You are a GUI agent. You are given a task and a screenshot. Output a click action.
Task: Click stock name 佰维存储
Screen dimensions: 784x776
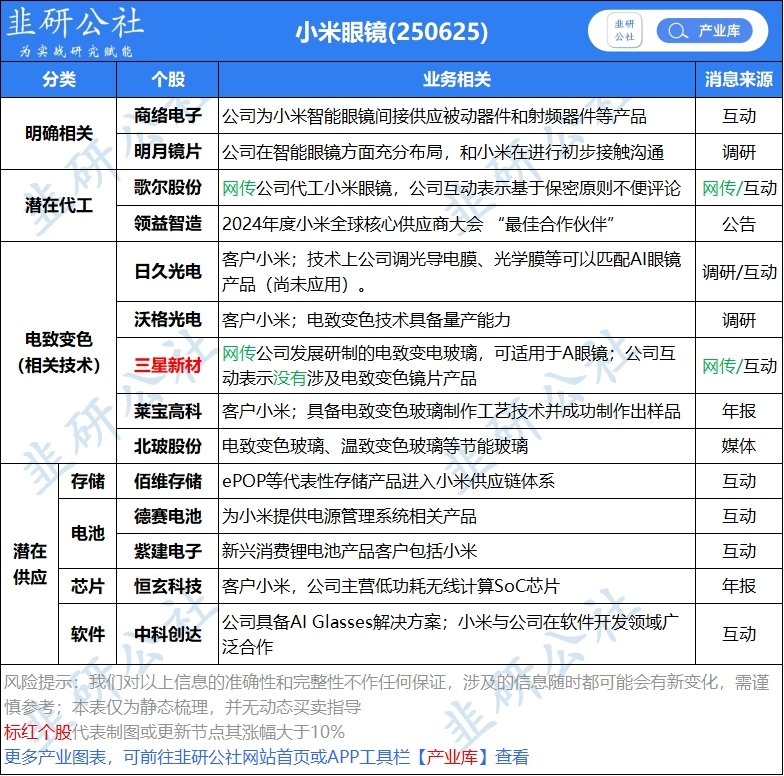pyautogui.click(x=168, y=482)
